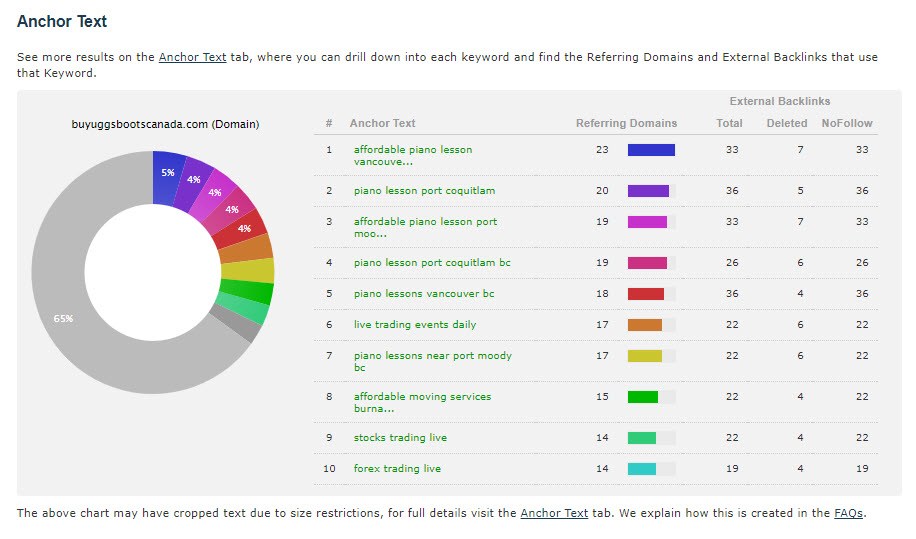Click the NoFollow column header
The width and height of the screenshot is (916, 539).
(846, 124)
